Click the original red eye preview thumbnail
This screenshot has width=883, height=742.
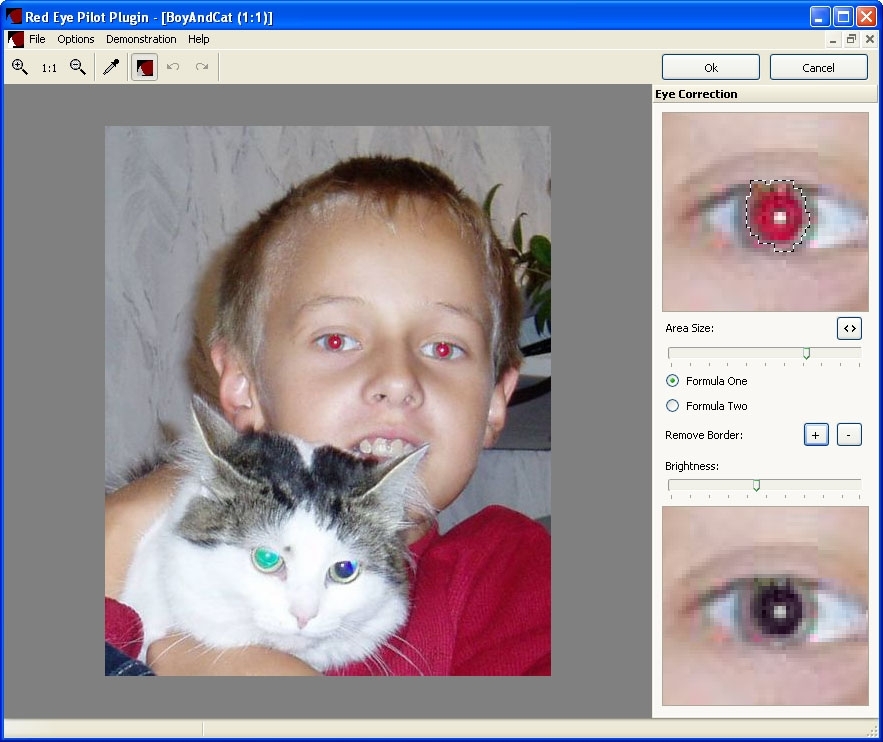(x=765, y=212)
